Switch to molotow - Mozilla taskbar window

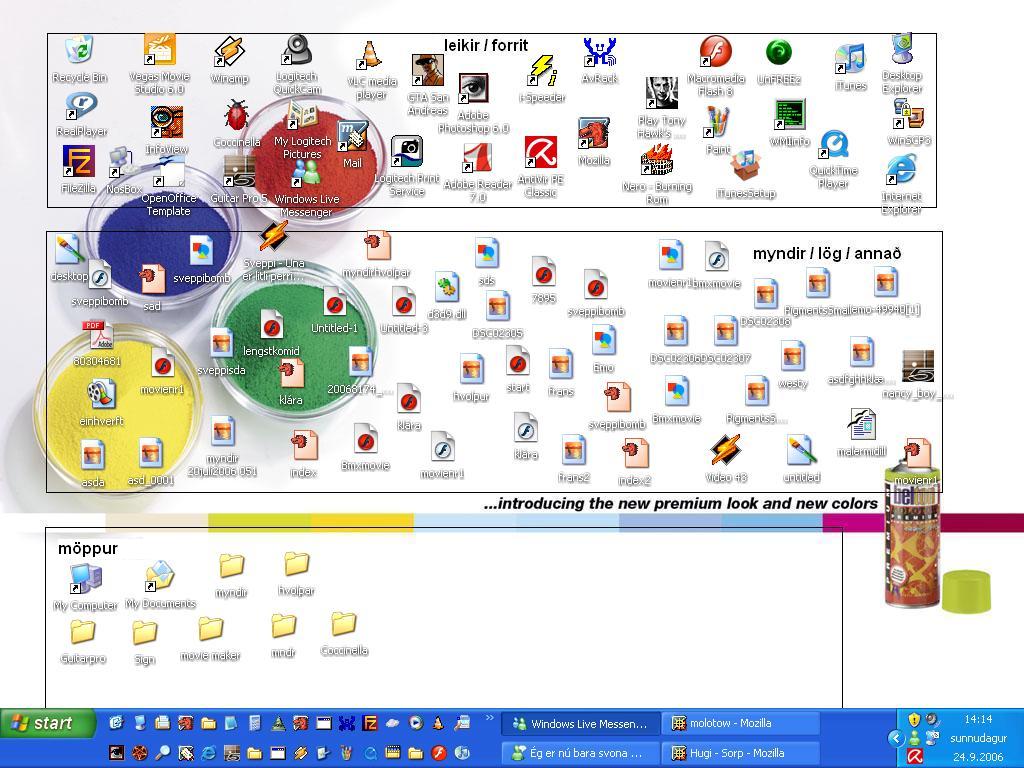(740, 724)
